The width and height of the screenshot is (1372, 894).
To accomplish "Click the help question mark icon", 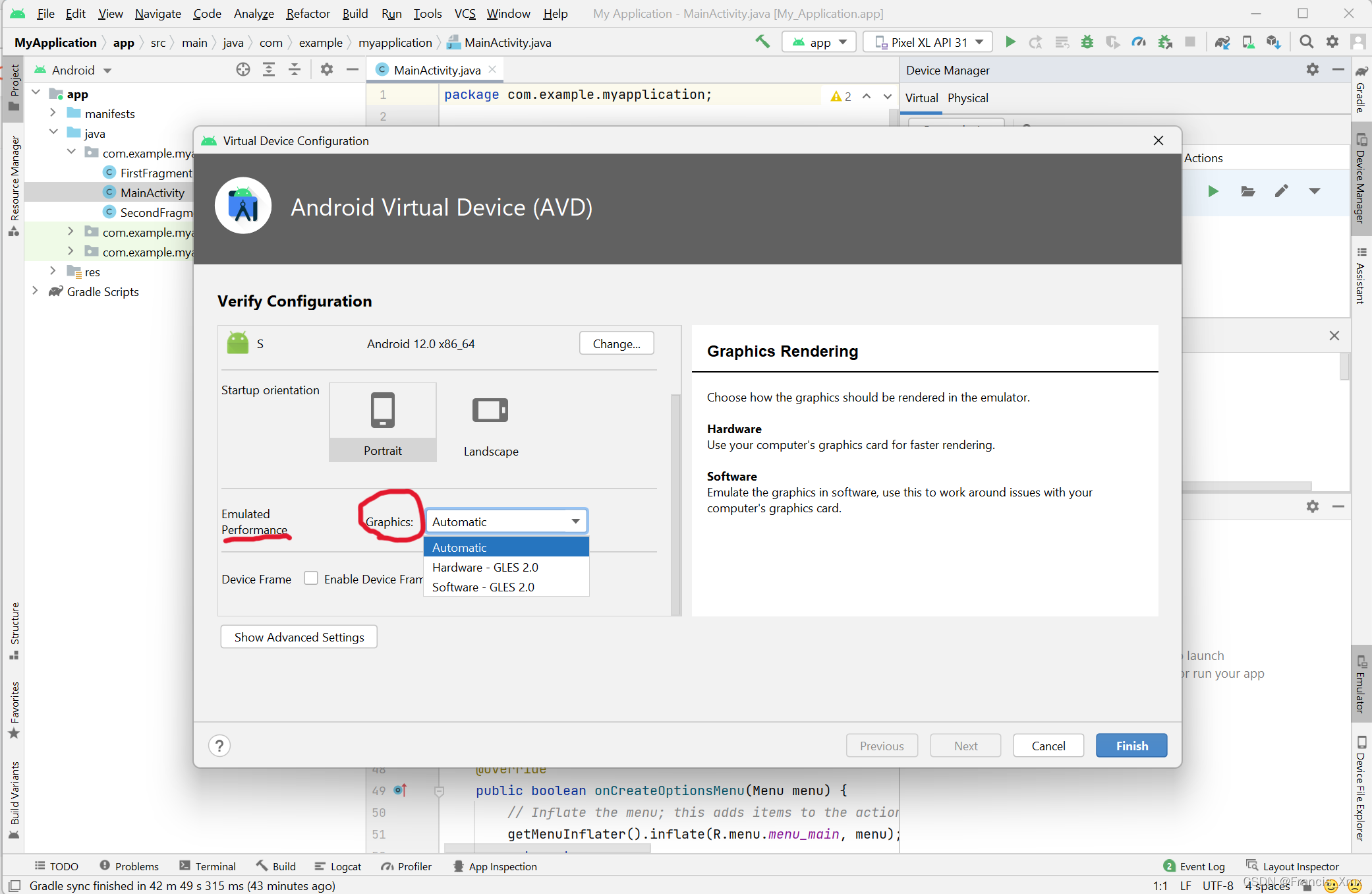I will [x=219, y=746].
